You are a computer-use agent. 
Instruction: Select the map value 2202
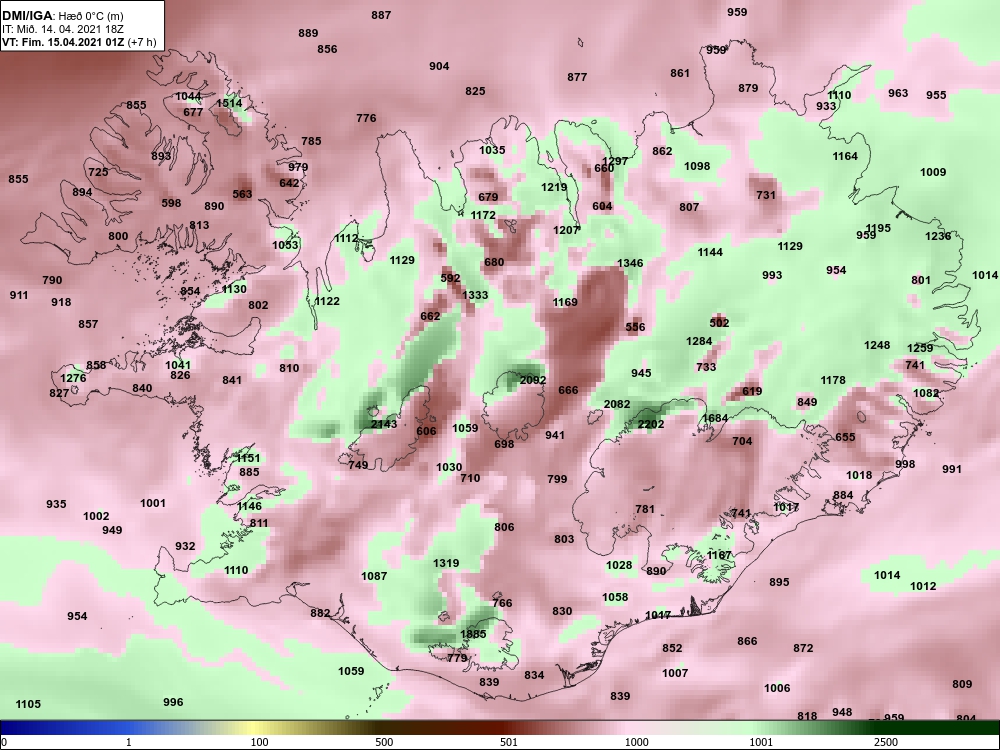[x=651, y=424]
